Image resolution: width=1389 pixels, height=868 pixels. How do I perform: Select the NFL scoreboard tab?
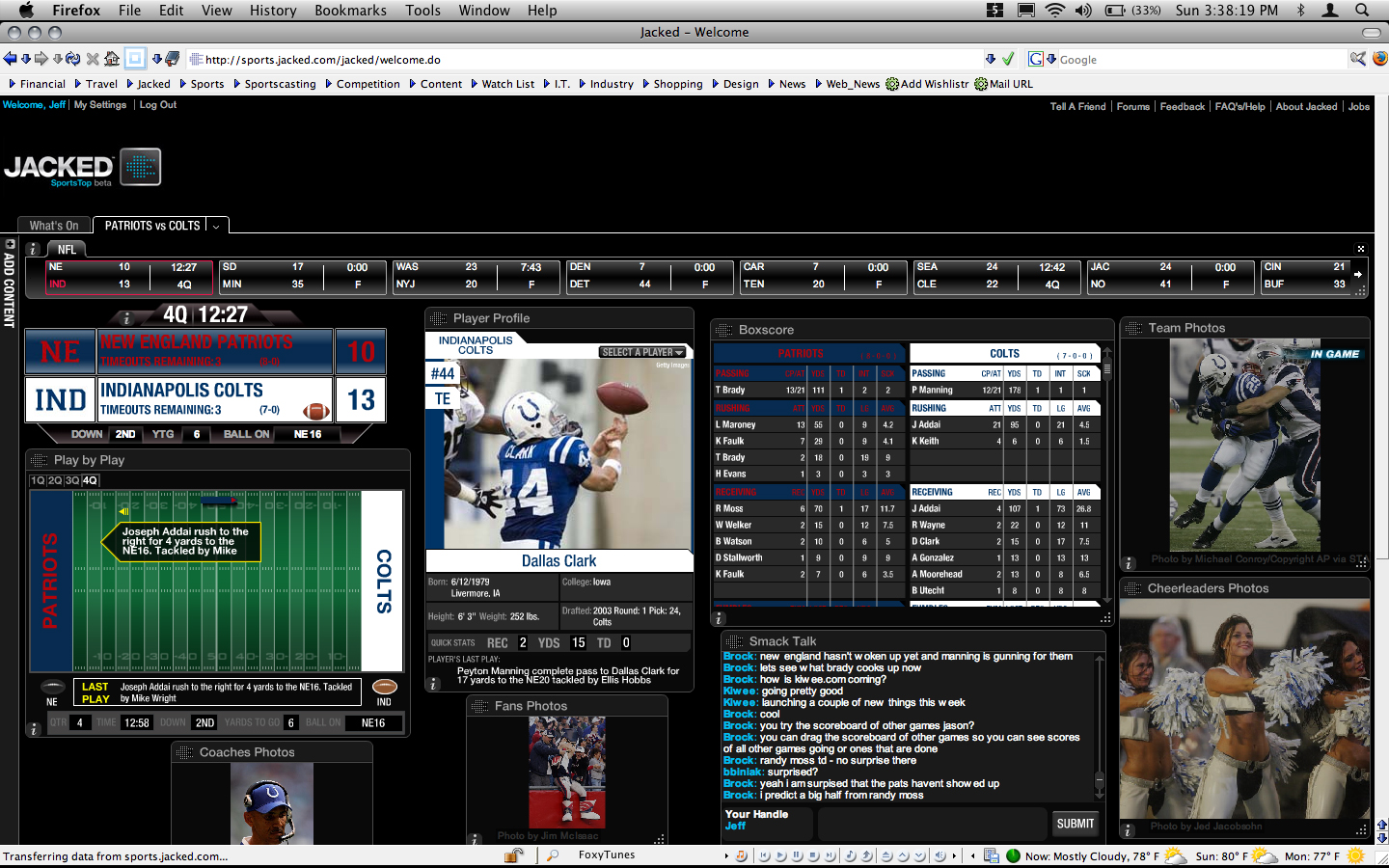tap(67, 249)
